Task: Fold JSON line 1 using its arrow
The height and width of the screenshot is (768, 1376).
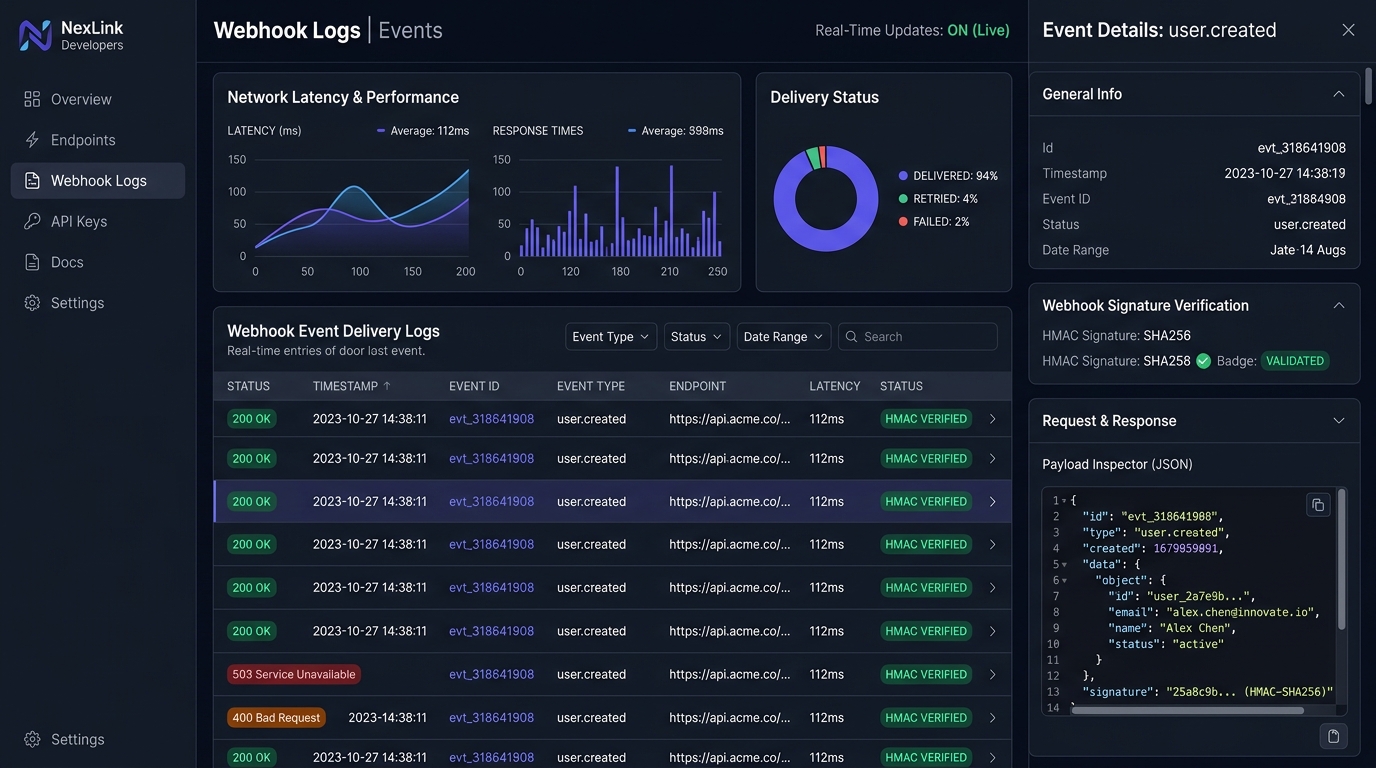Action: coord(1064,500)
